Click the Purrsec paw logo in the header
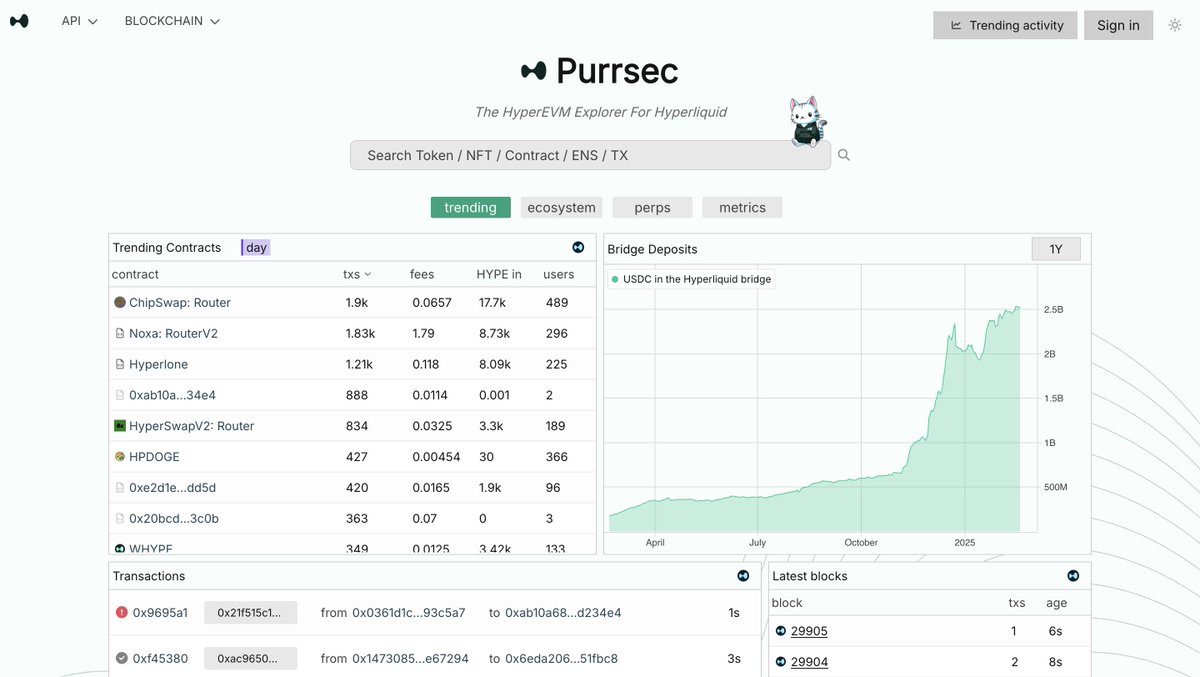Screen dimensions: 1200x677 (x=19, y=20)
